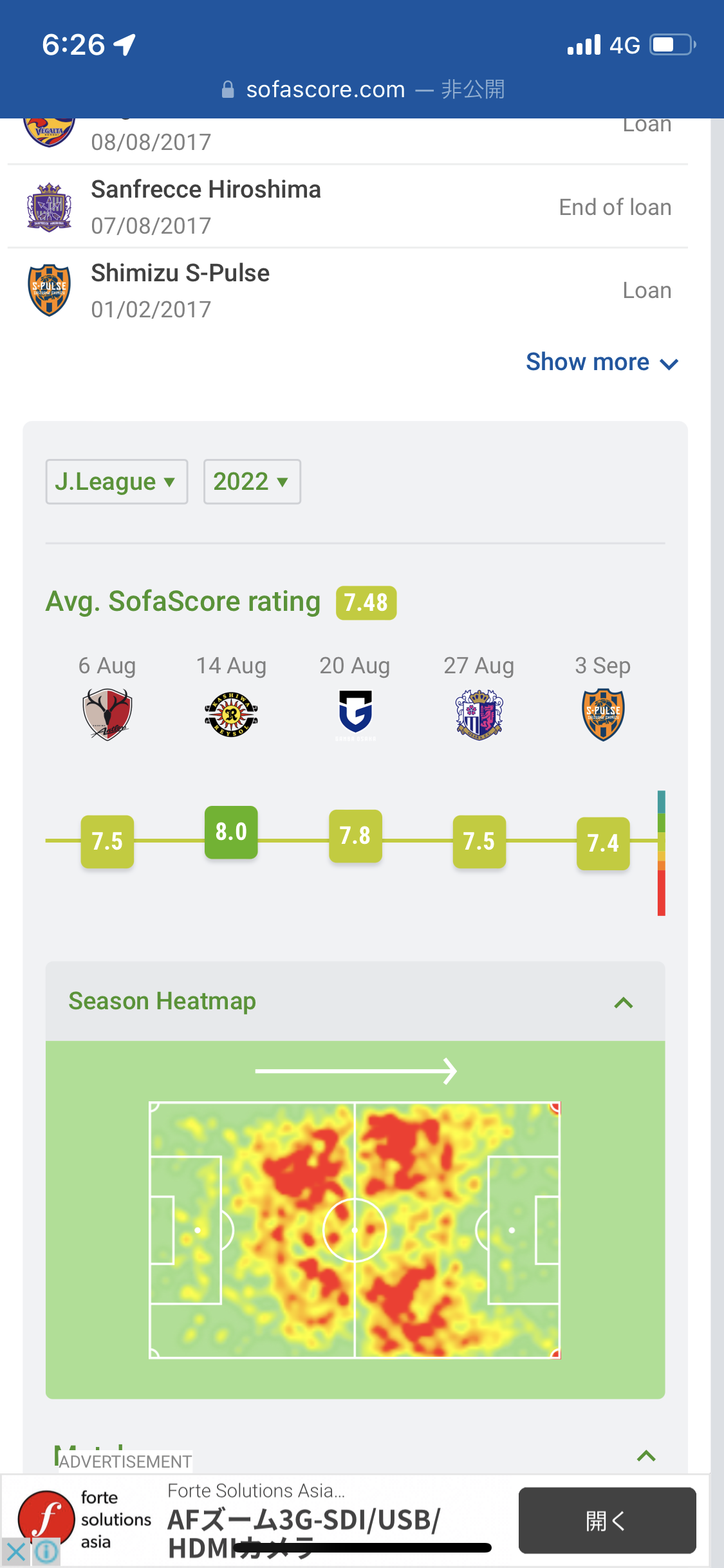Open the 3 Sep S-Pulse match logo
Viewport: 724px width, 1568px height.
(603, 714)
